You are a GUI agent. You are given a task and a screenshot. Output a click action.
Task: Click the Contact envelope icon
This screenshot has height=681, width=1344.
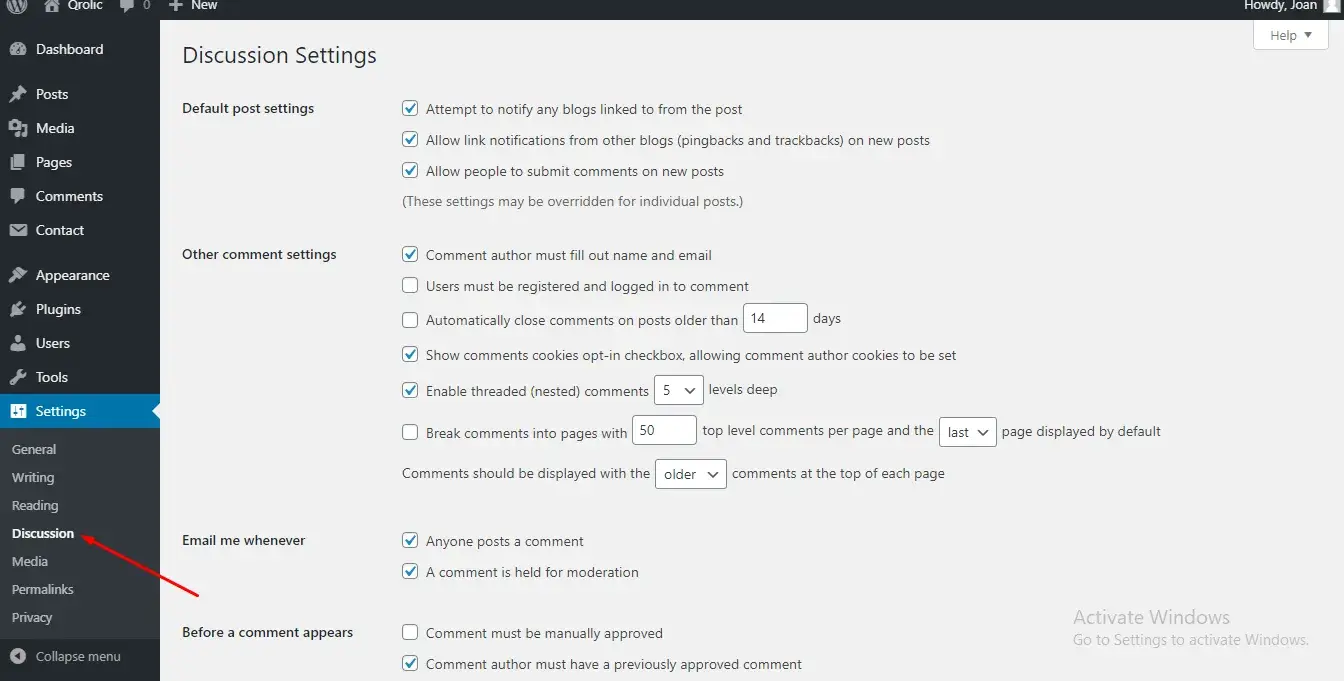[x=18, y=230]
